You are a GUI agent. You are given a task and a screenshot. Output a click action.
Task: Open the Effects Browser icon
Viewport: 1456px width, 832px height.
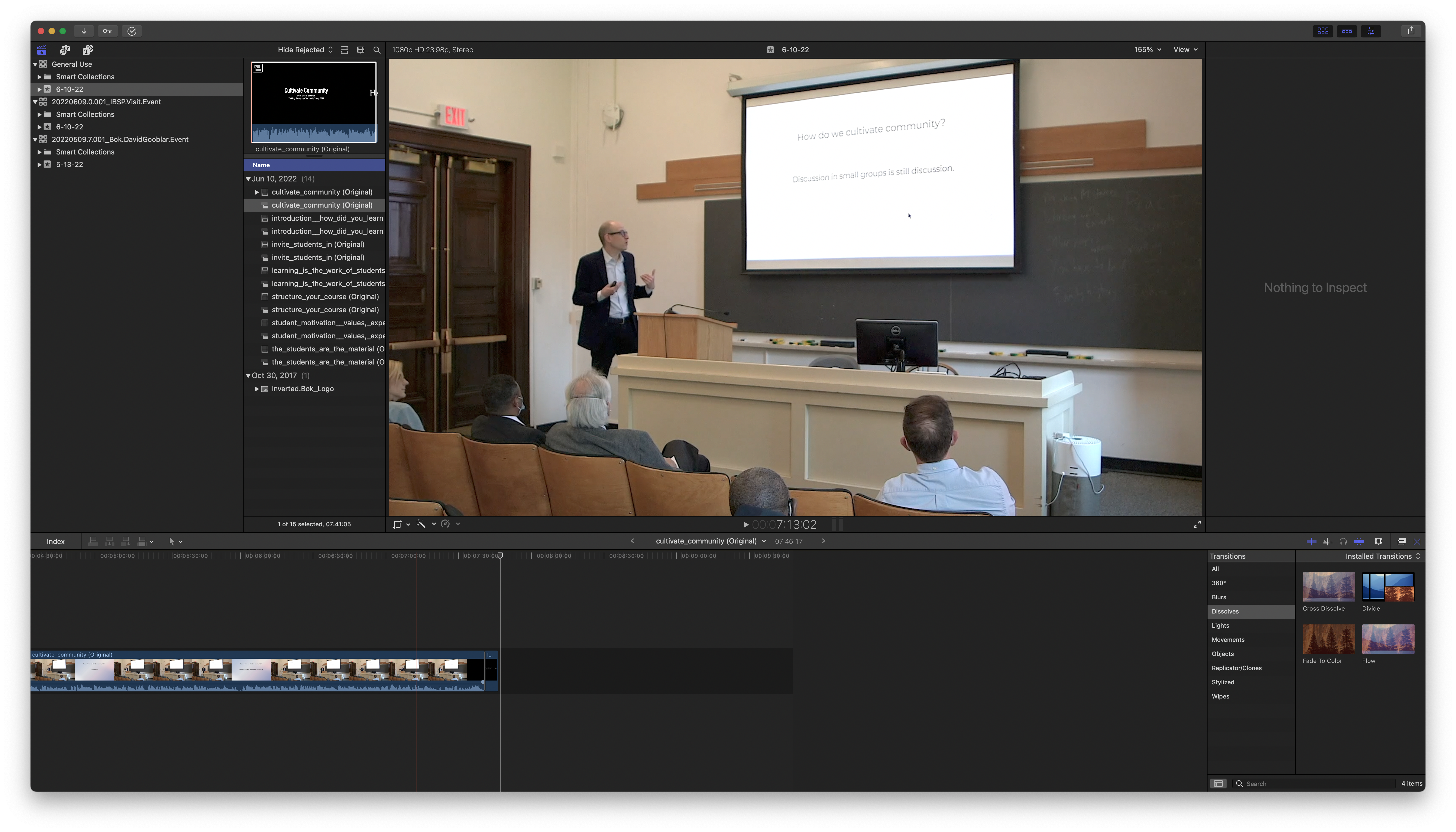click(x=1401, y=541)
